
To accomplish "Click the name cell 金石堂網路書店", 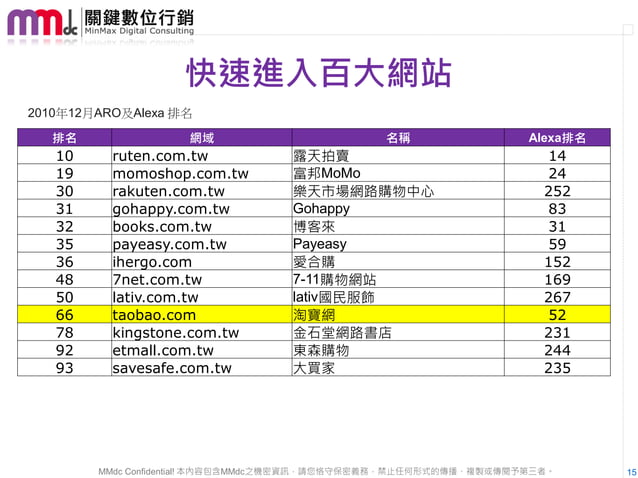I will coord(398,333).
